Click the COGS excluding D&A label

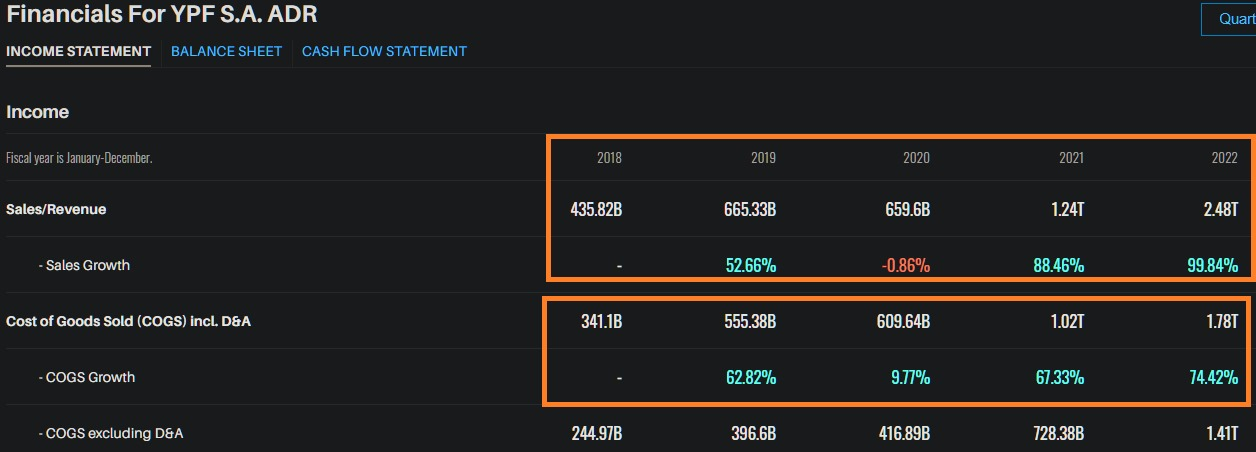coord(110,433)
